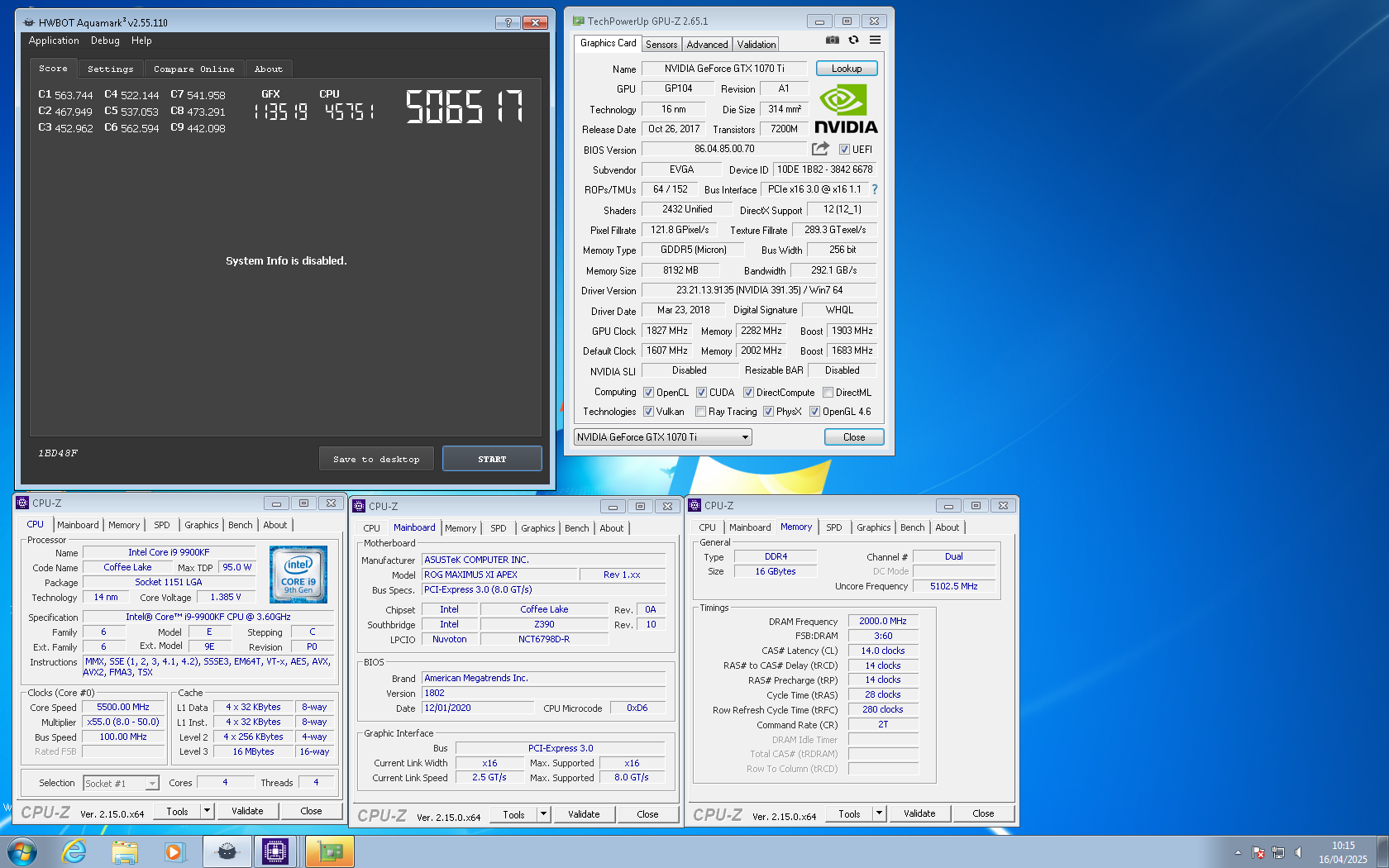
Task: Open Windows Media Player from the taskbar
Action: (x=174, y=851)
